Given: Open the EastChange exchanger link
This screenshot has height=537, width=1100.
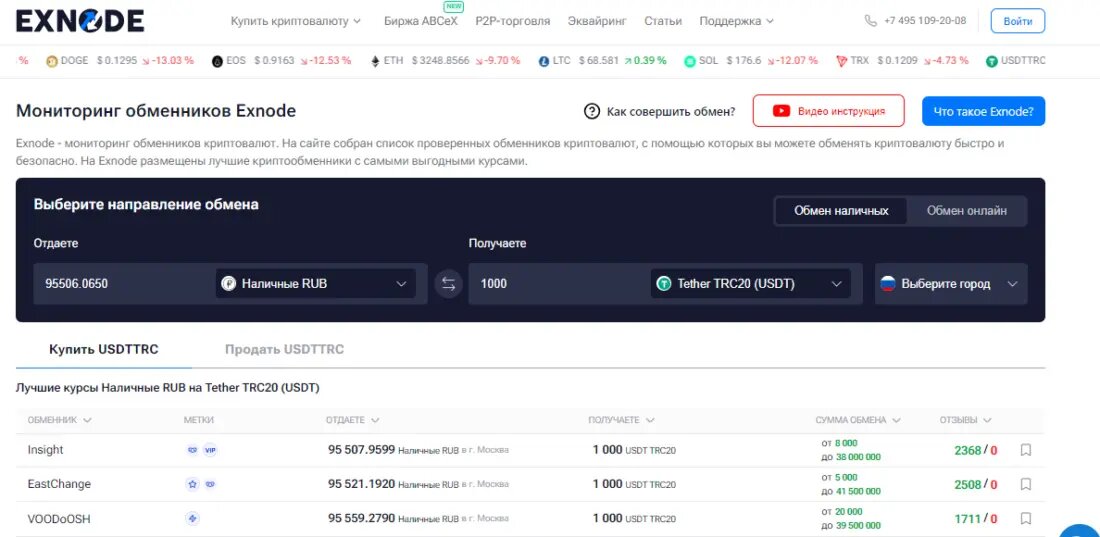Looking at the screenshot, I should coord(59,484).
